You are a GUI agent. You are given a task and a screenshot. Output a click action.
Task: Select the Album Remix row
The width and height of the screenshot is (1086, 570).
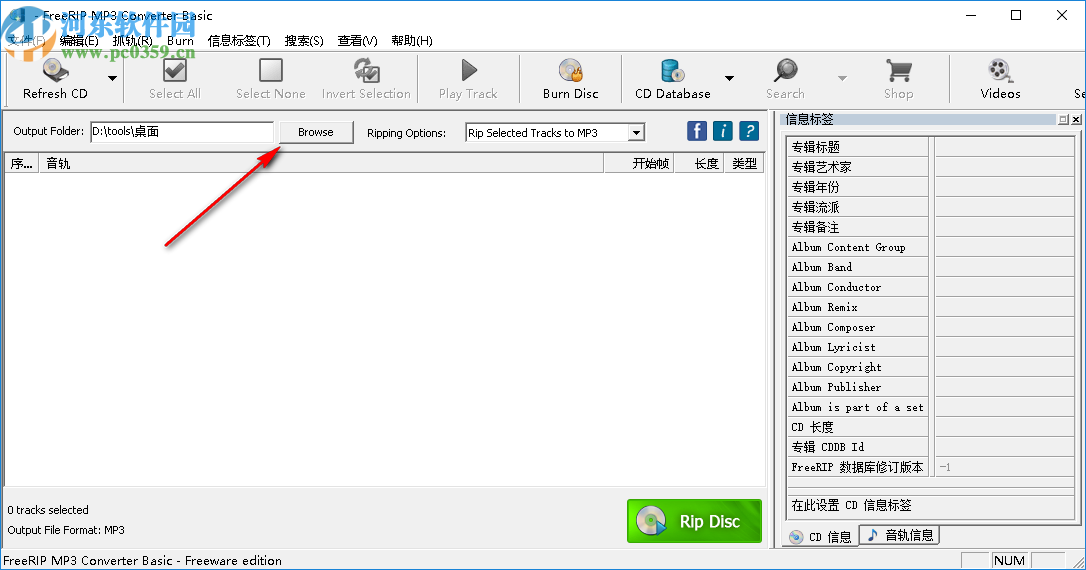[931, 308]
